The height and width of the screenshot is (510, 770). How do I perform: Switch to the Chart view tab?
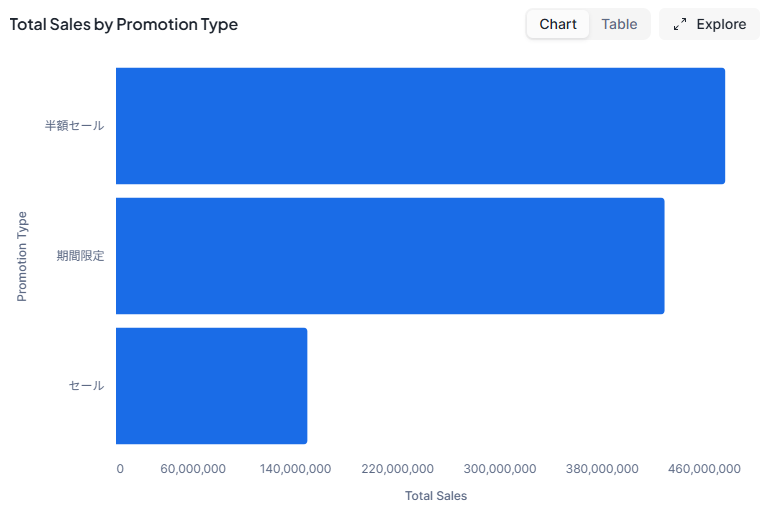click(x=558, y=24)
